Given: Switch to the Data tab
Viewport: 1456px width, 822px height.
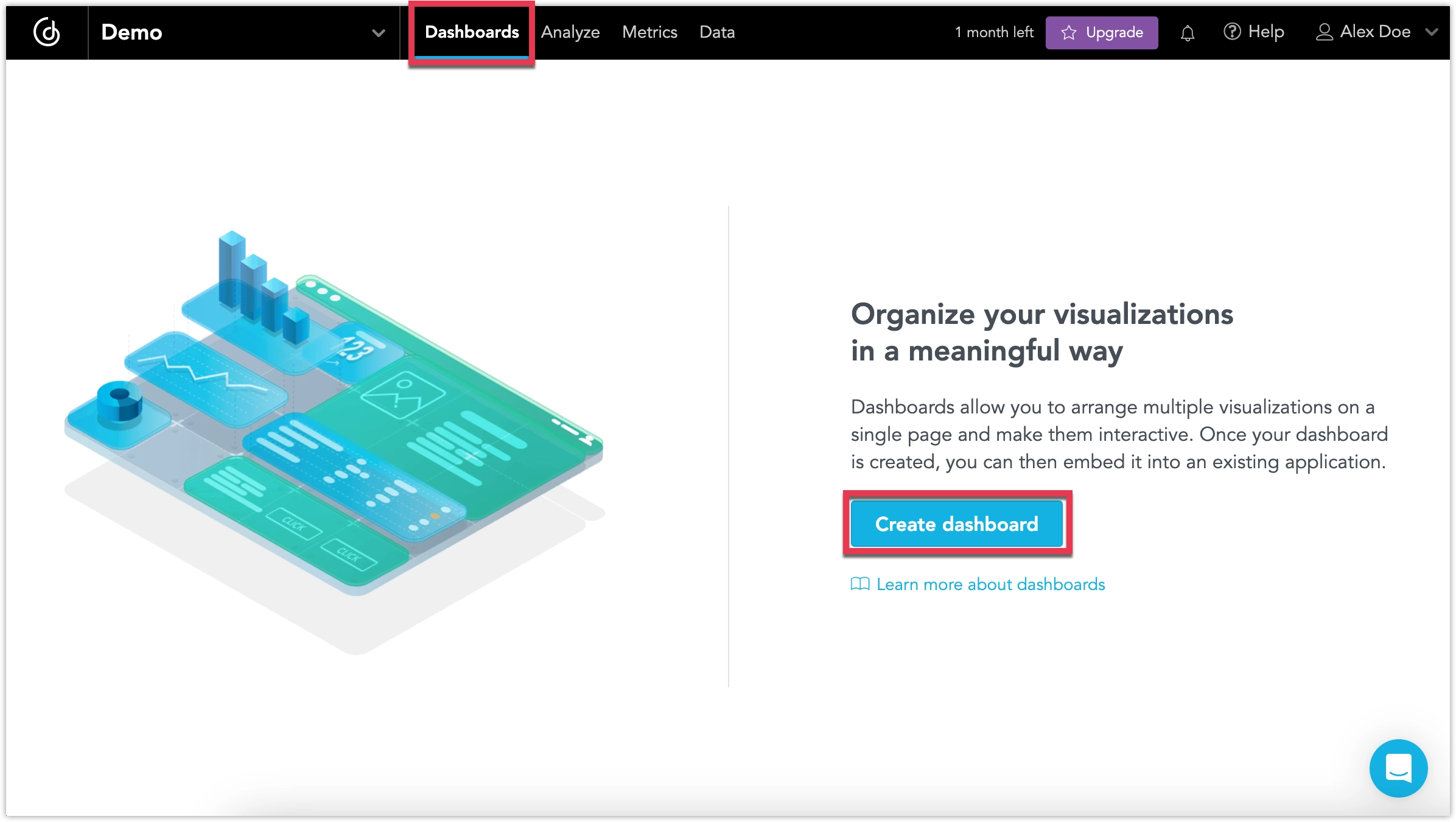Looking at the screenshot, I should (716, 32).
